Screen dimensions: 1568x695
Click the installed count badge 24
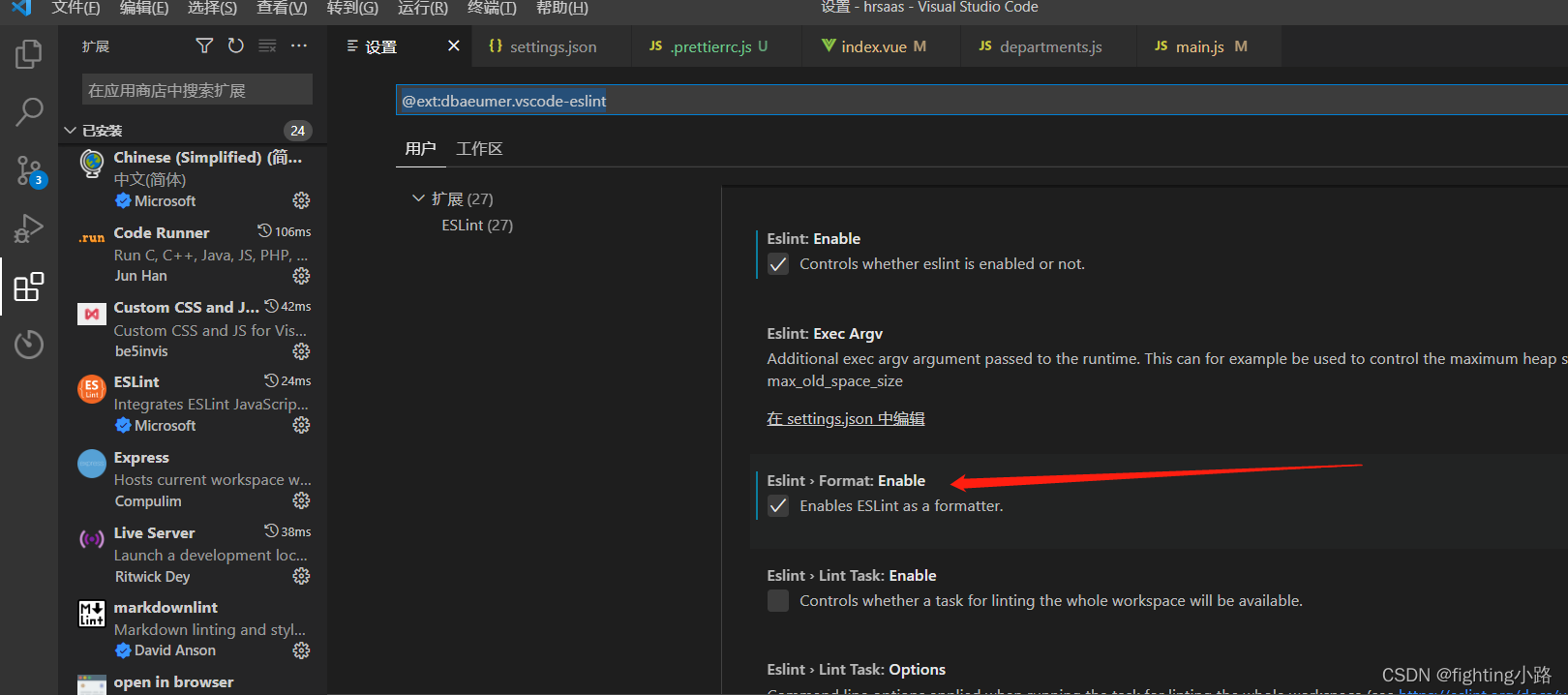(x=297, y=131)
